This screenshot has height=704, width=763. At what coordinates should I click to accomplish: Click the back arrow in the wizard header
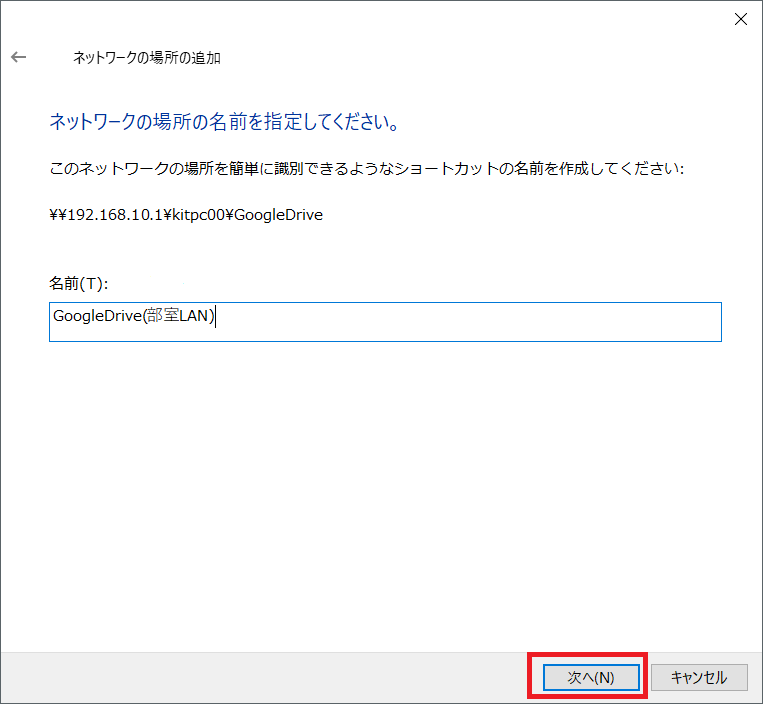coord(18,57)
